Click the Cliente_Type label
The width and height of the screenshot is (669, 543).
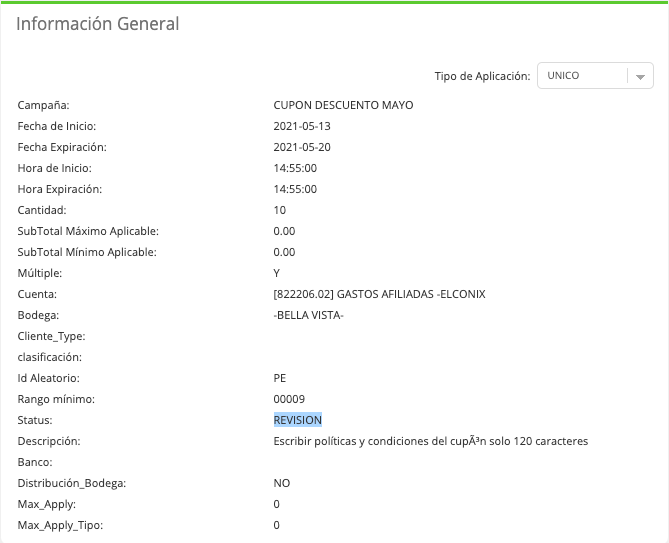51,336
